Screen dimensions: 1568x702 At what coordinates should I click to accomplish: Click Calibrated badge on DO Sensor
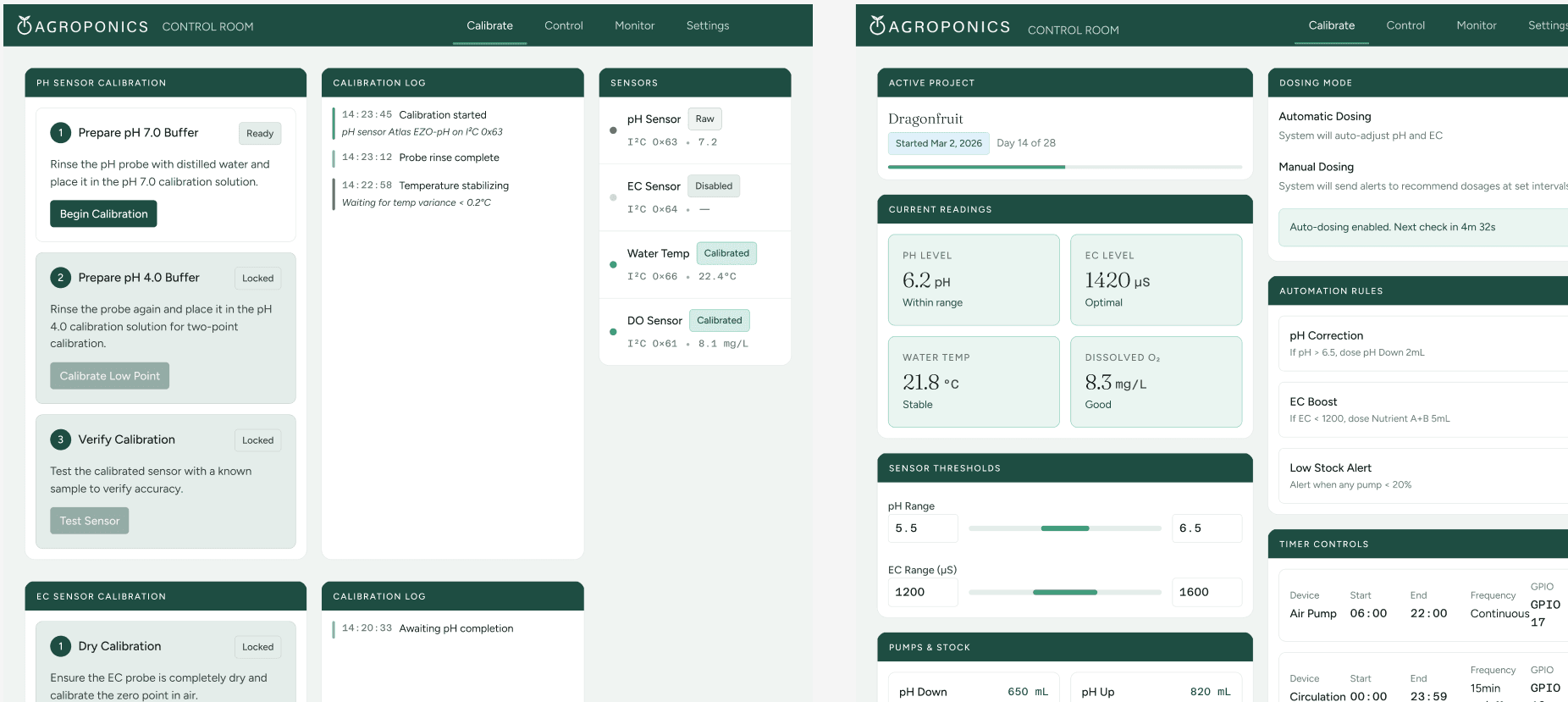[x=720, y=320]
